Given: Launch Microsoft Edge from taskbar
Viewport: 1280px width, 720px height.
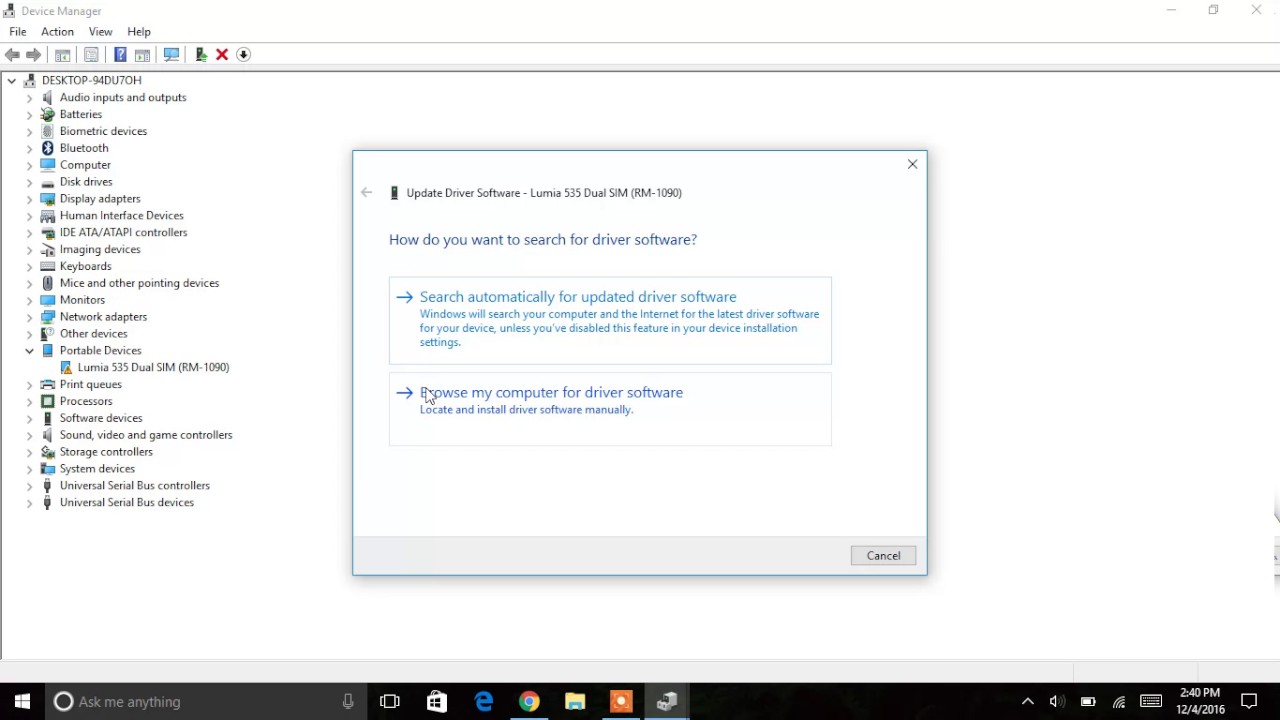Looking at the screenshot, I should click(483, 702).
